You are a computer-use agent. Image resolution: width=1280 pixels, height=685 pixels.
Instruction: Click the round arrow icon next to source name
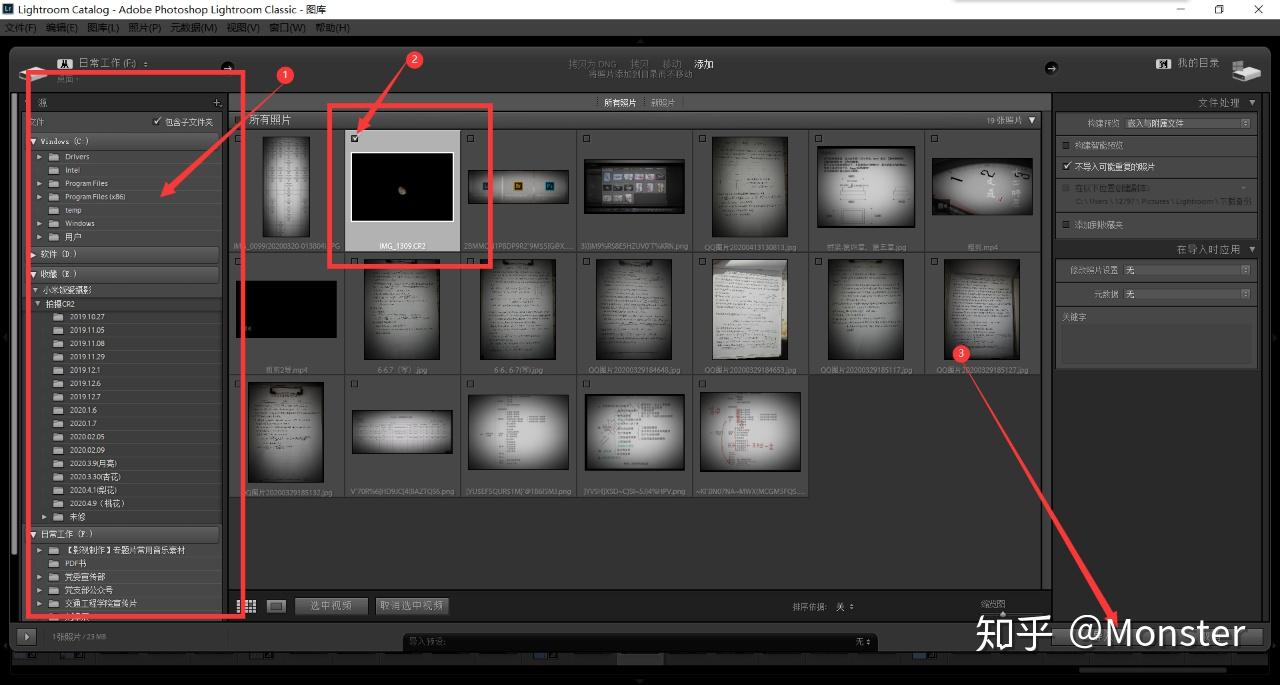227,67
